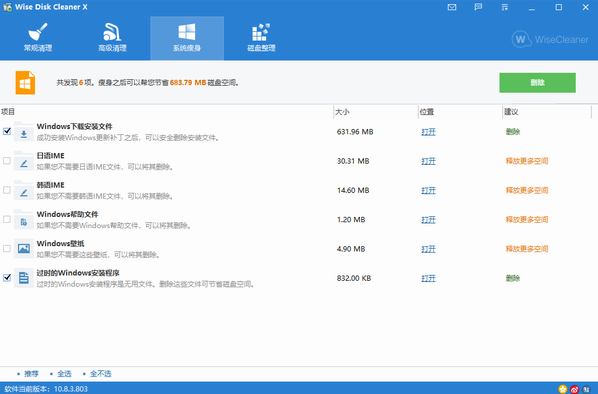Click the 释放更多空间 suggestion in the 日语IME row
The image size is (598, 394).
pos(527,161)
